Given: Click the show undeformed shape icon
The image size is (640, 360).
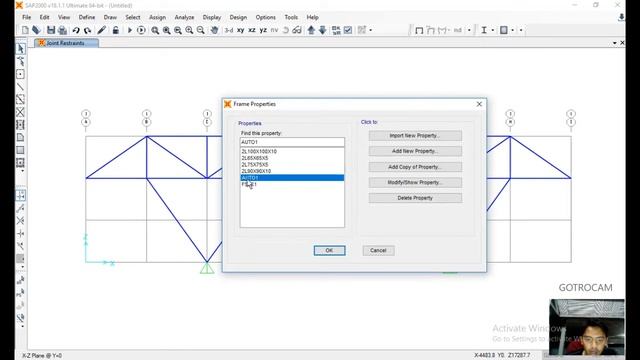Looking at the screenshot, I should (419, 30).
